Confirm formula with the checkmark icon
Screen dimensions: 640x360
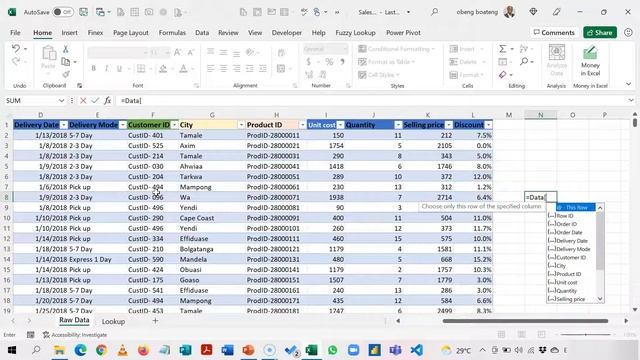[95, 100]
